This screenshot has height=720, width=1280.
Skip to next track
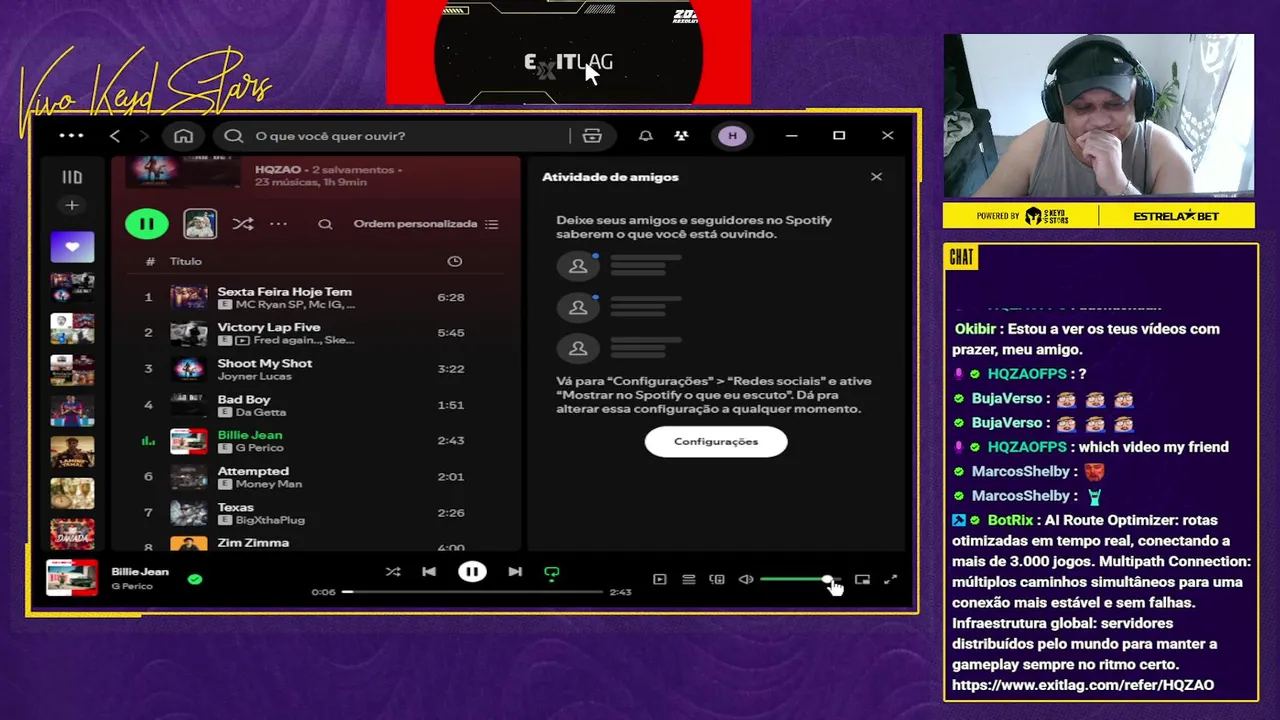[515, 572]
